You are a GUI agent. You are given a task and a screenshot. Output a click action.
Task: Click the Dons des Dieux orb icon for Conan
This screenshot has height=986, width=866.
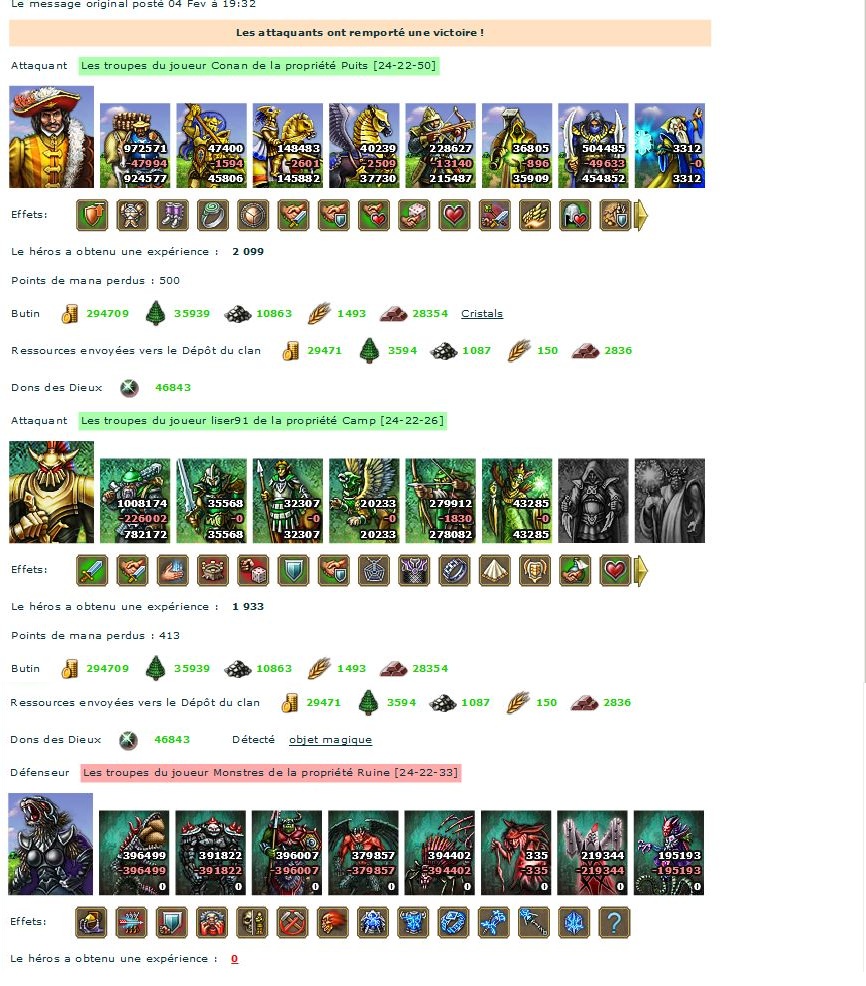130,388
